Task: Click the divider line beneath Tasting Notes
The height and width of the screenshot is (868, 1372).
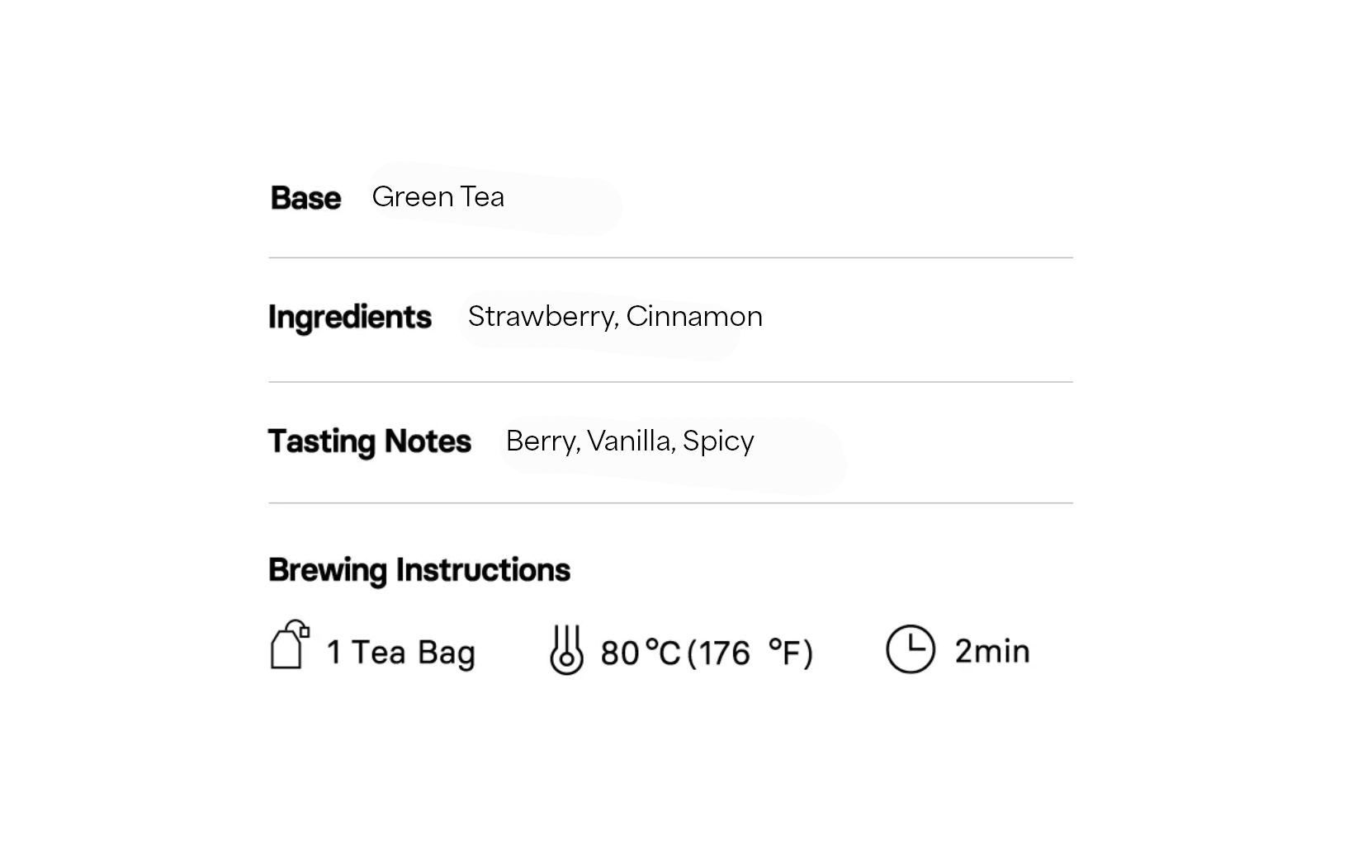Action: point(670,502)
